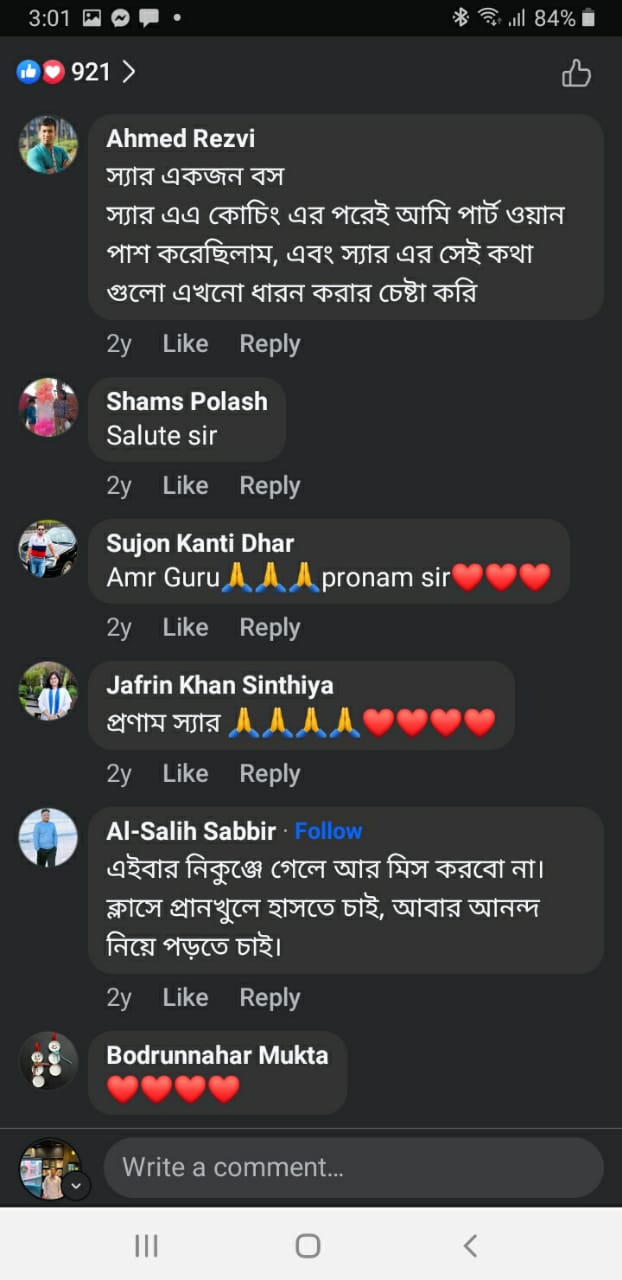Open Ahmed Rezvi's profile picture
This screenshot has width=622, height=1280.
click(x=48, y=145)
